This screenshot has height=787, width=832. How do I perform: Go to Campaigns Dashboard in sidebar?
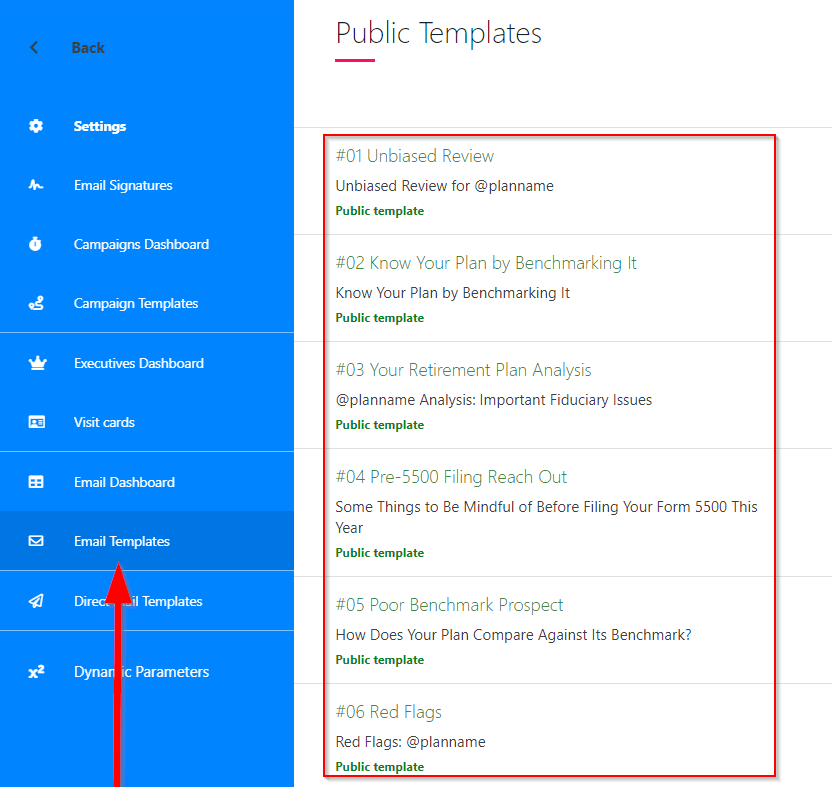141,244
